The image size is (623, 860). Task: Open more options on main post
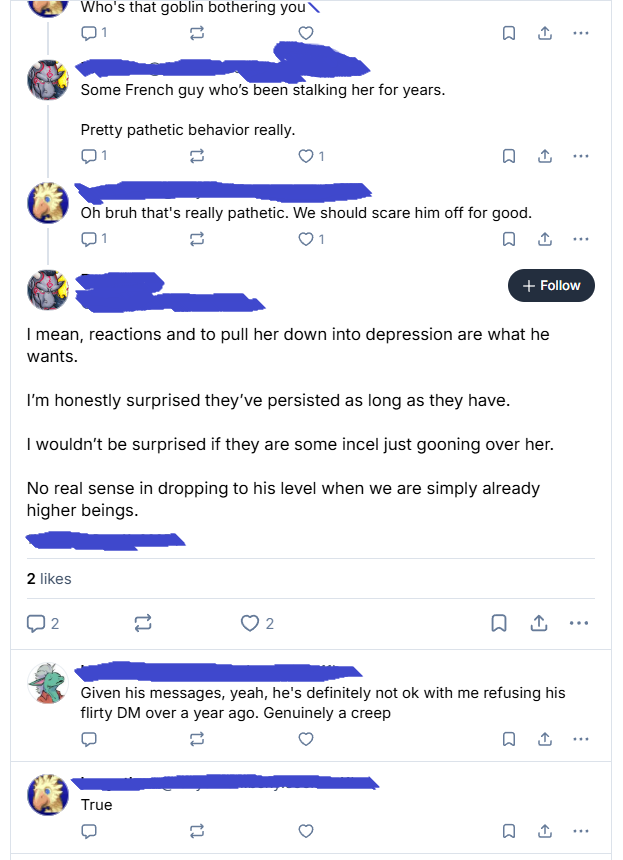[578, 623]
